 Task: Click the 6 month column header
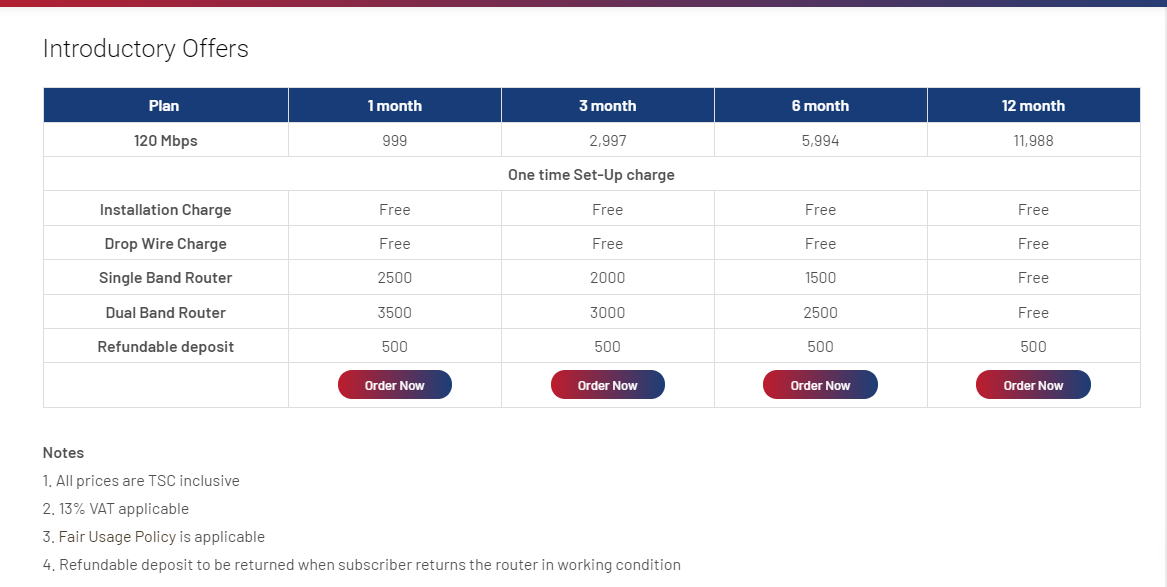[x=820, y=105]
